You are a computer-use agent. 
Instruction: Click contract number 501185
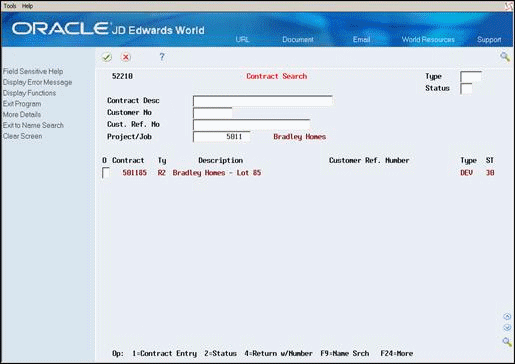click(x=134, y=173)
